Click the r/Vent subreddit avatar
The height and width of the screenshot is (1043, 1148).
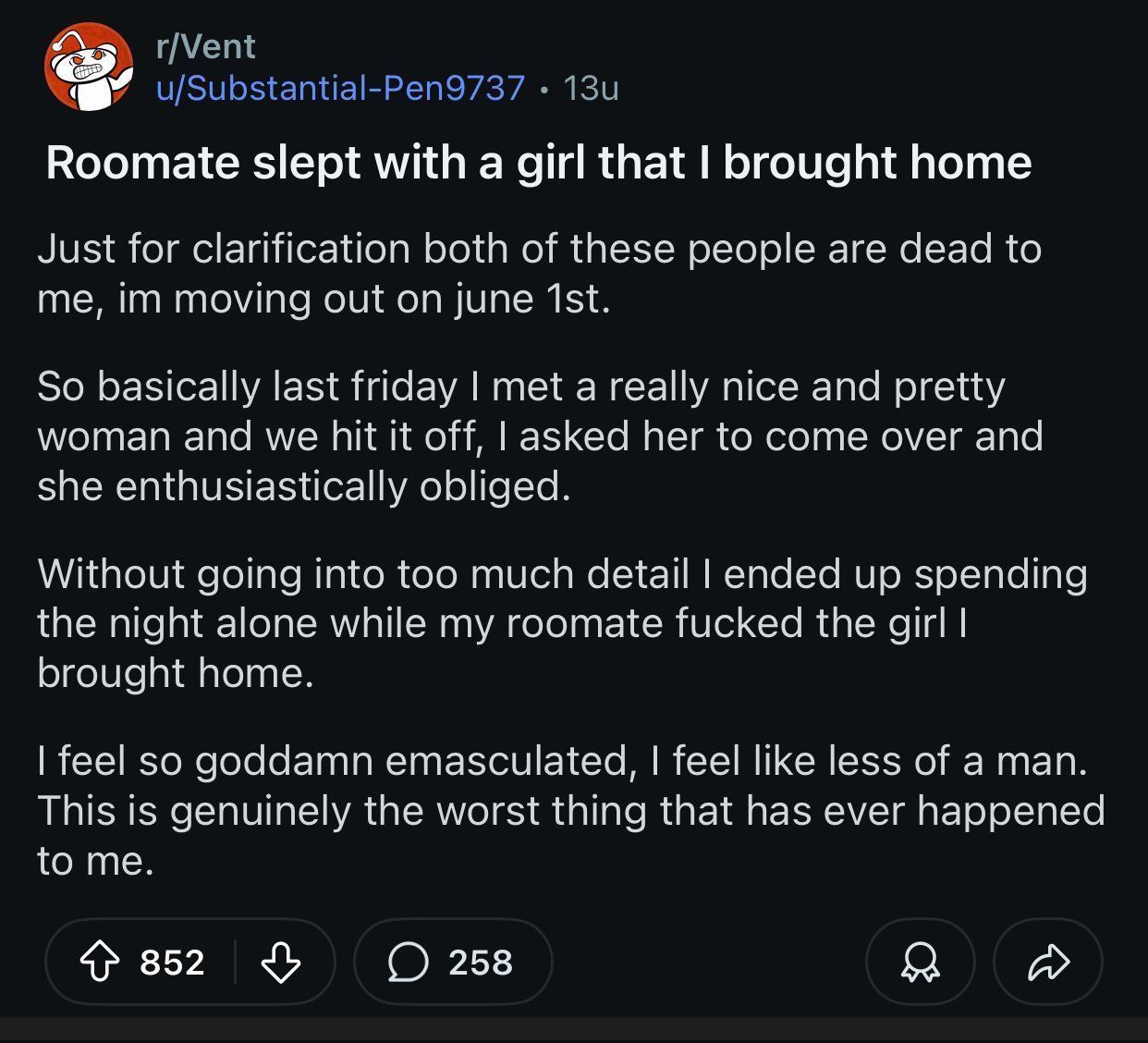[x=88, y=67]
